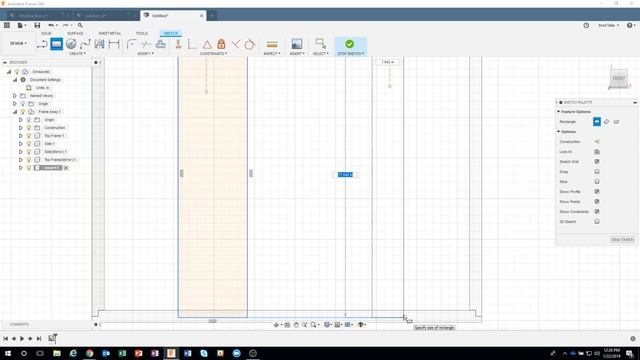Viewport: 640px width, 360px height.
Task: Enable the Snap checkbox
Action: [x=597, y=171]
